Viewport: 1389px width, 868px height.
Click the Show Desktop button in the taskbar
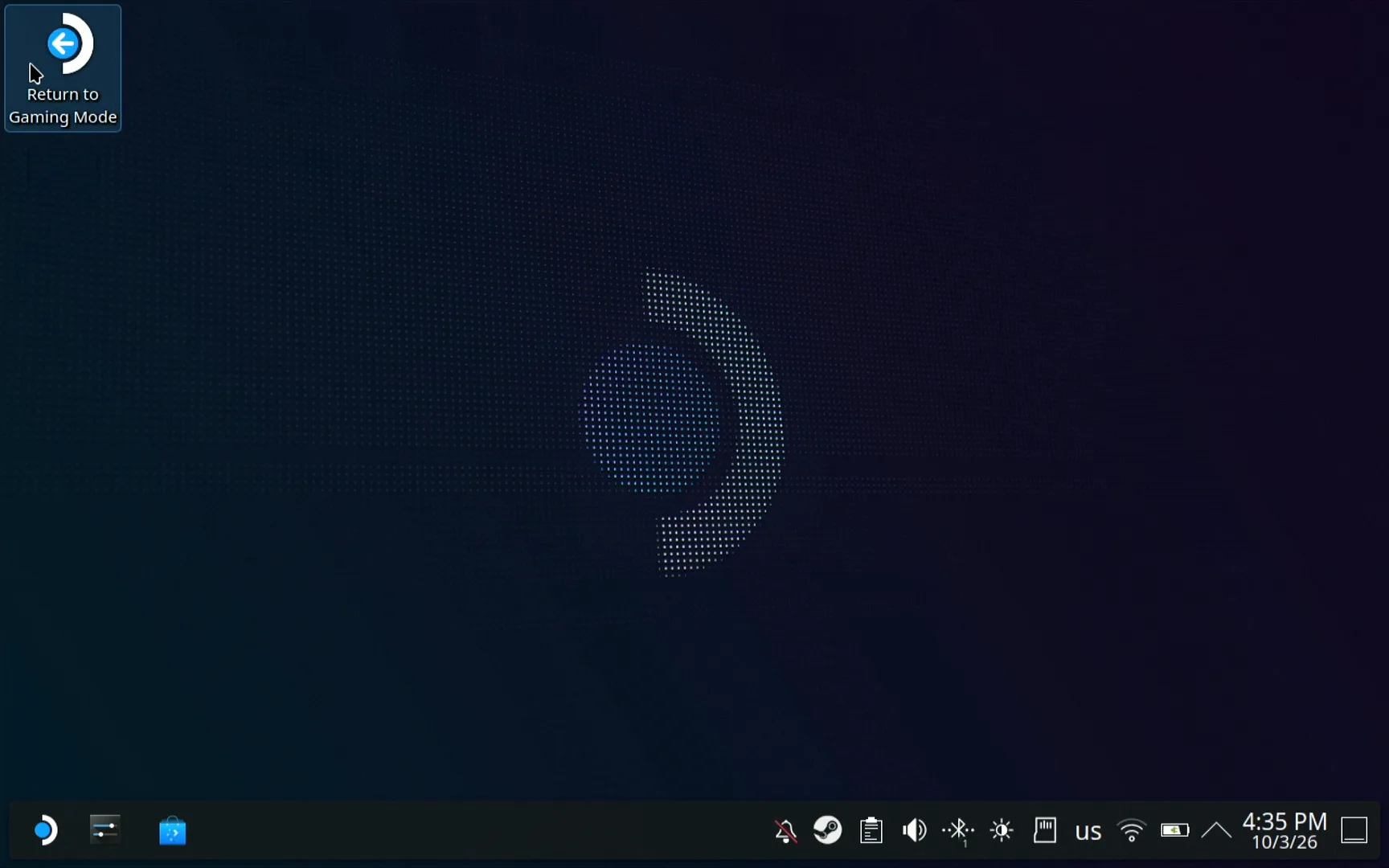1354,830
